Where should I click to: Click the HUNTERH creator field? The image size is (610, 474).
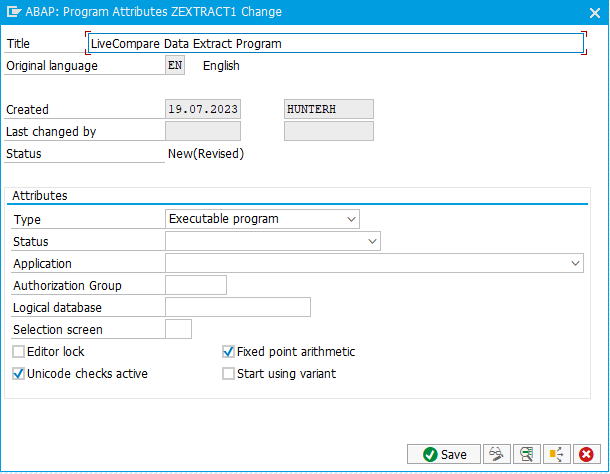(329, 109)
